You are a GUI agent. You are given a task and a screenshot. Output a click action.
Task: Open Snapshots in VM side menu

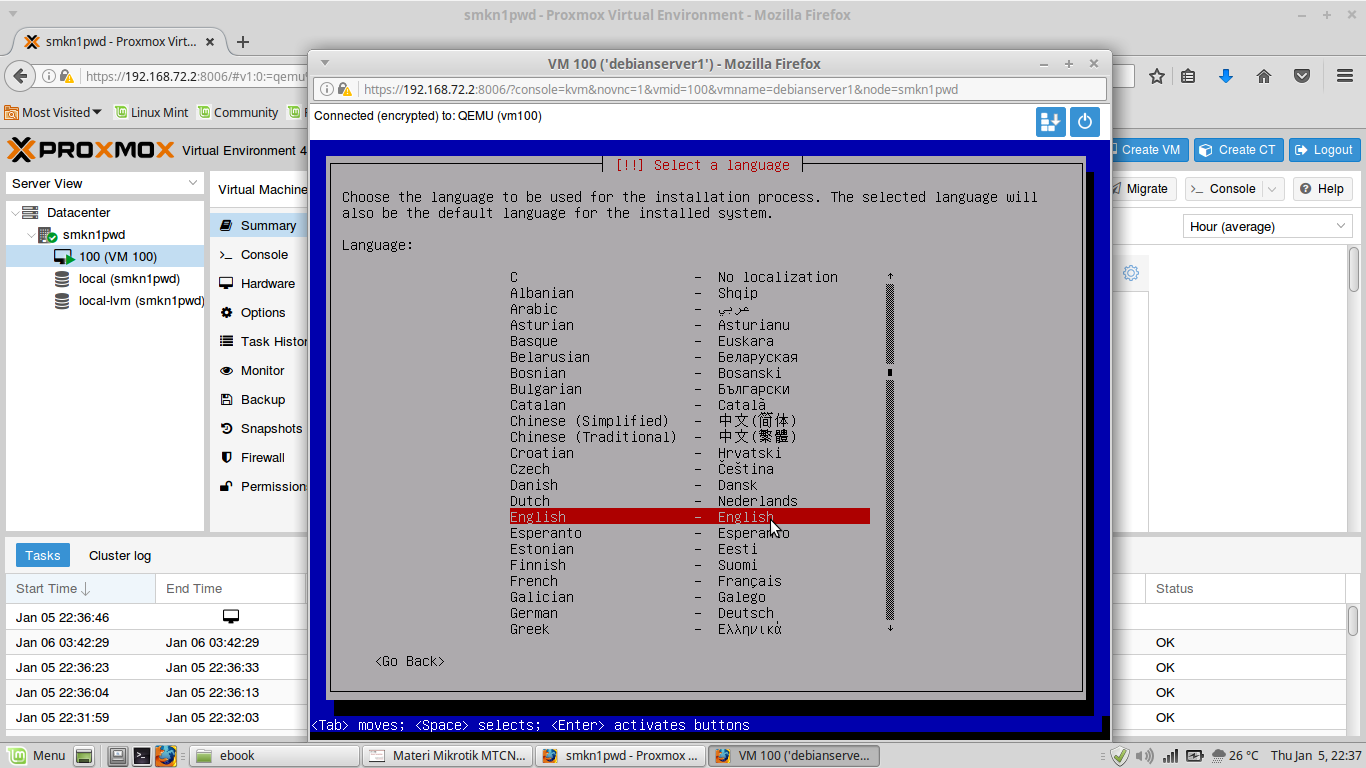coord(260,429)
